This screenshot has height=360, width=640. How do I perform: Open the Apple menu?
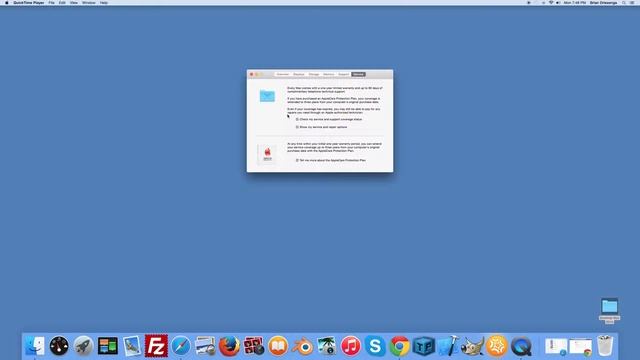[7, 3]
